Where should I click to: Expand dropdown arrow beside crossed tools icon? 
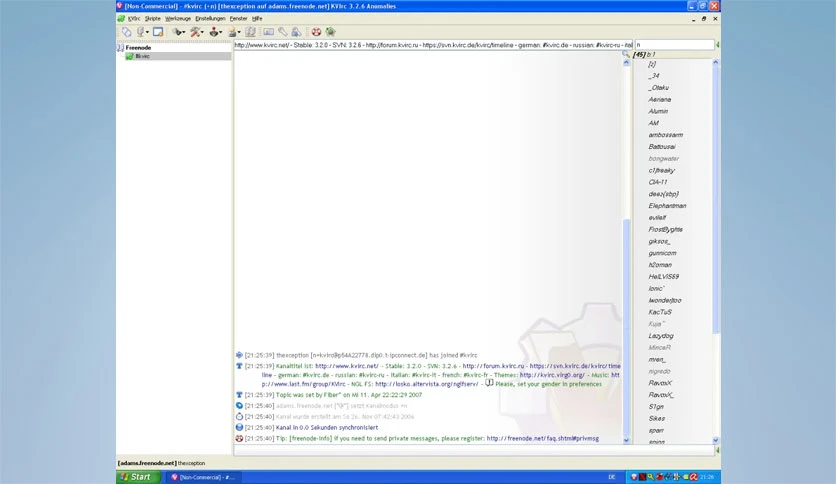[203, 33]
